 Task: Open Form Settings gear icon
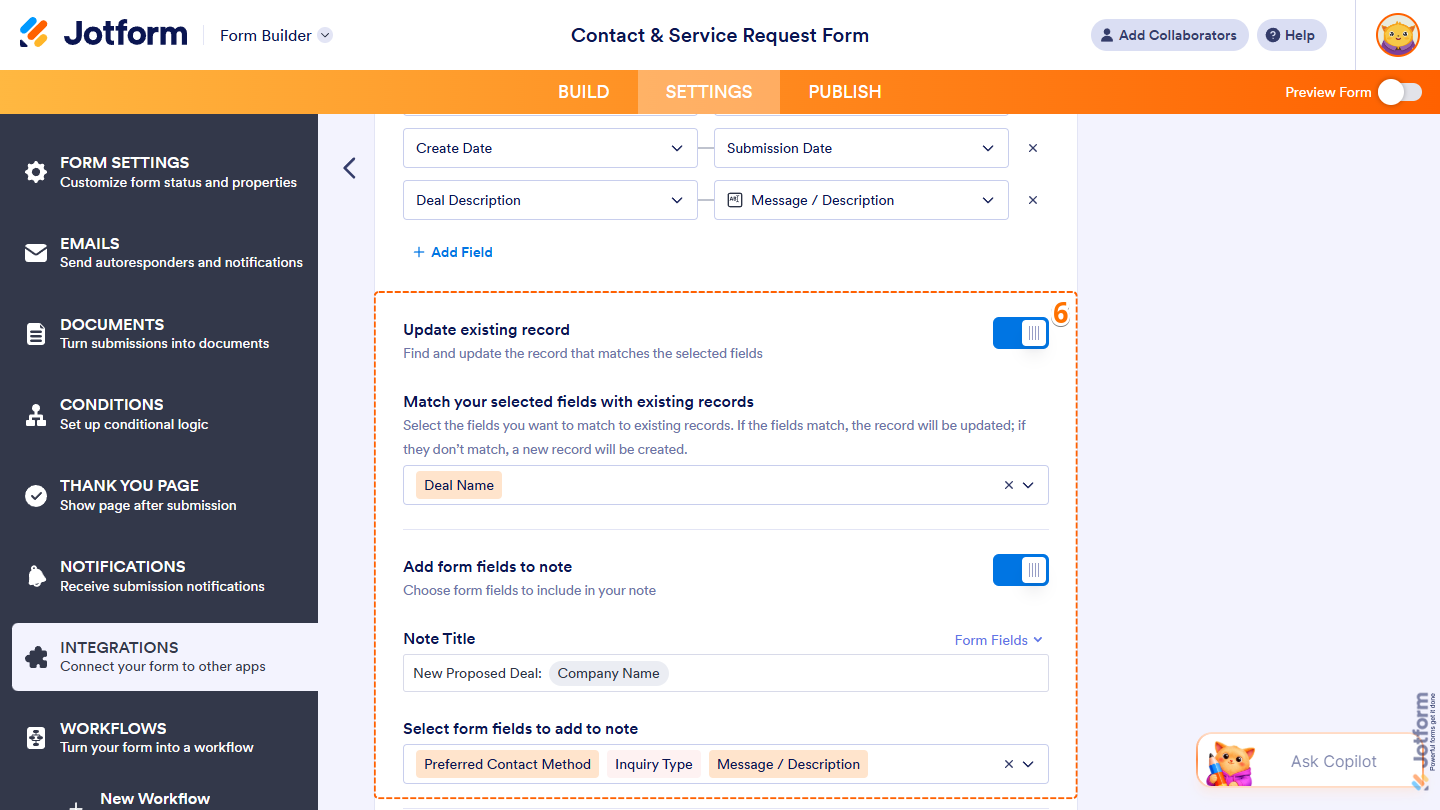[x=36, y=172]
